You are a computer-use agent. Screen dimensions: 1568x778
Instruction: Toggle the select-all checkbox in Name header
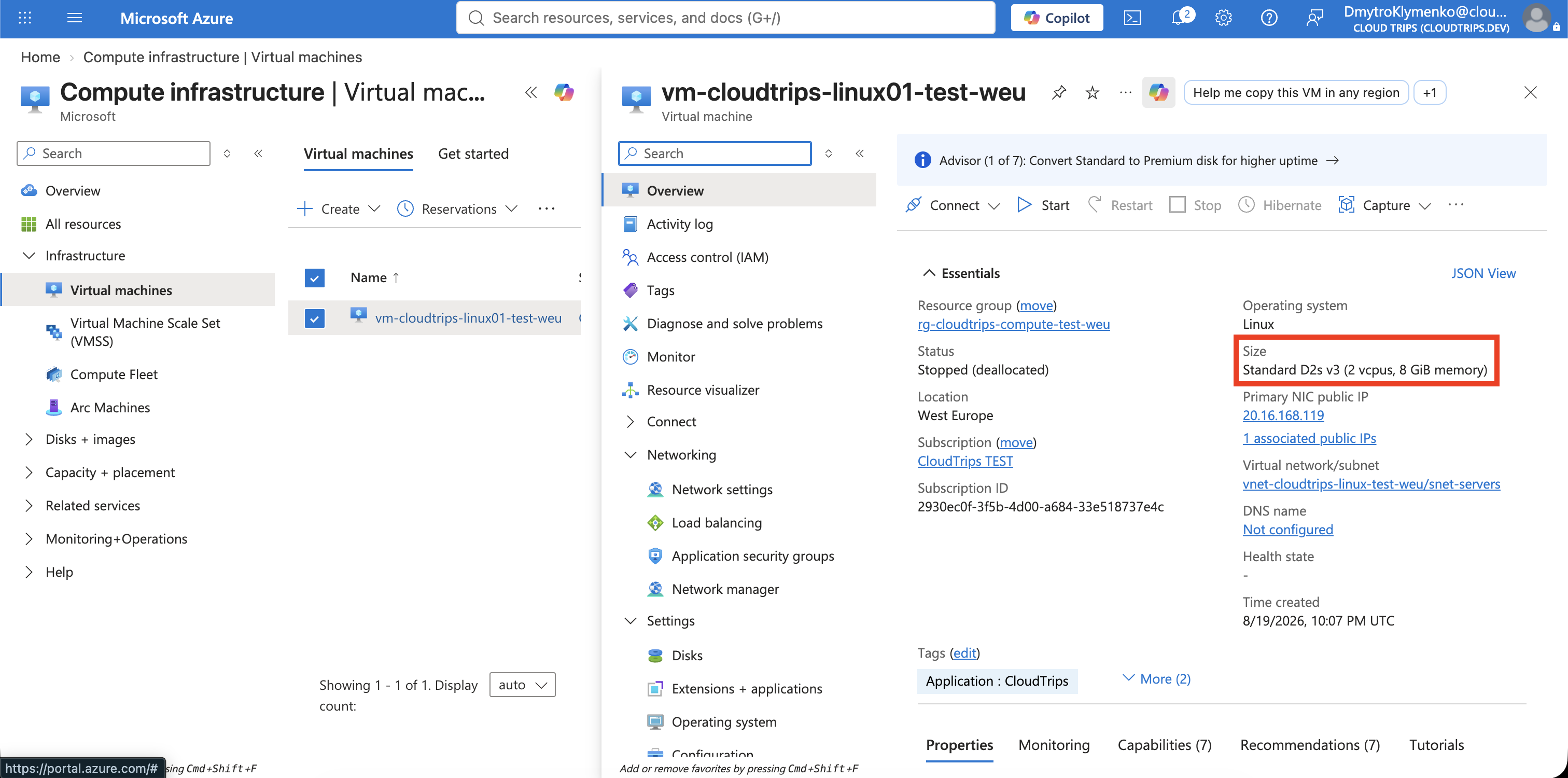tap(314, 278)
